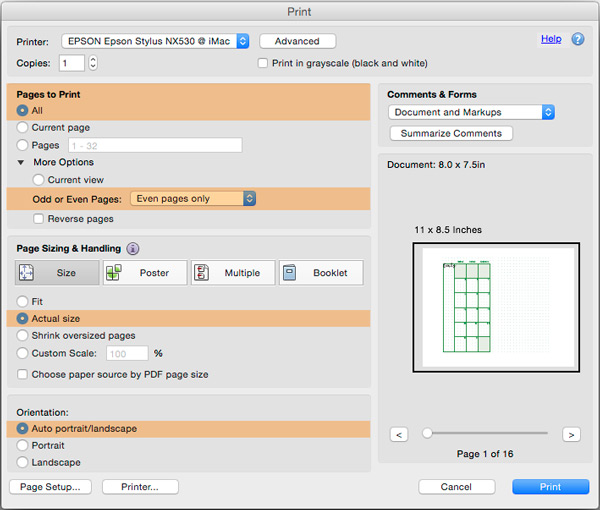
Task: Select the Current view radio option
Action: [x=38, y=180]
